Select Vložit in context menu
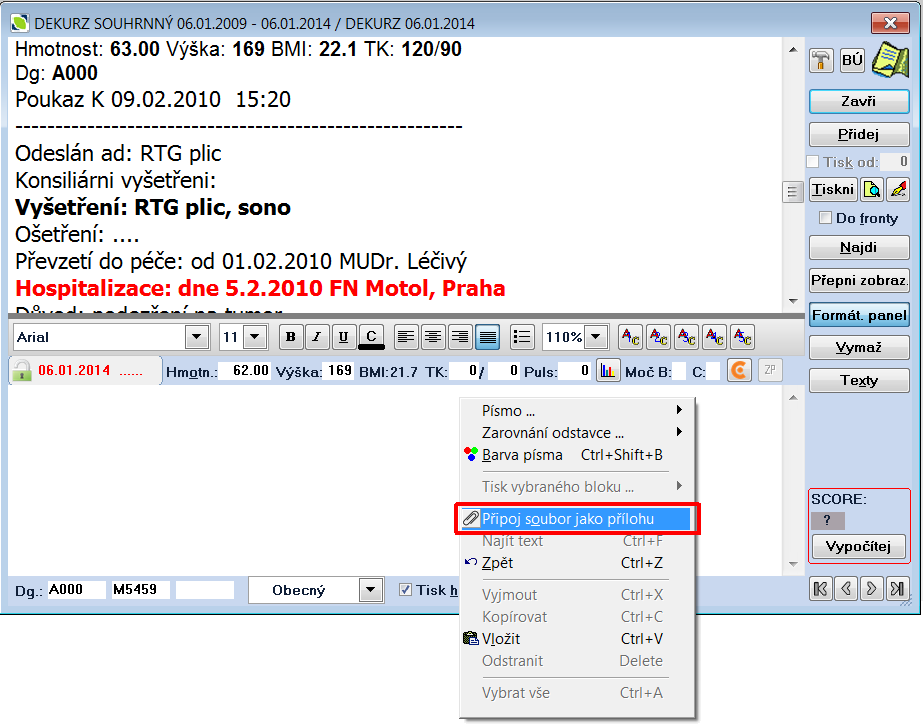Image resolution: width=923 pixels, height=724 pixels. click(577, 639)
